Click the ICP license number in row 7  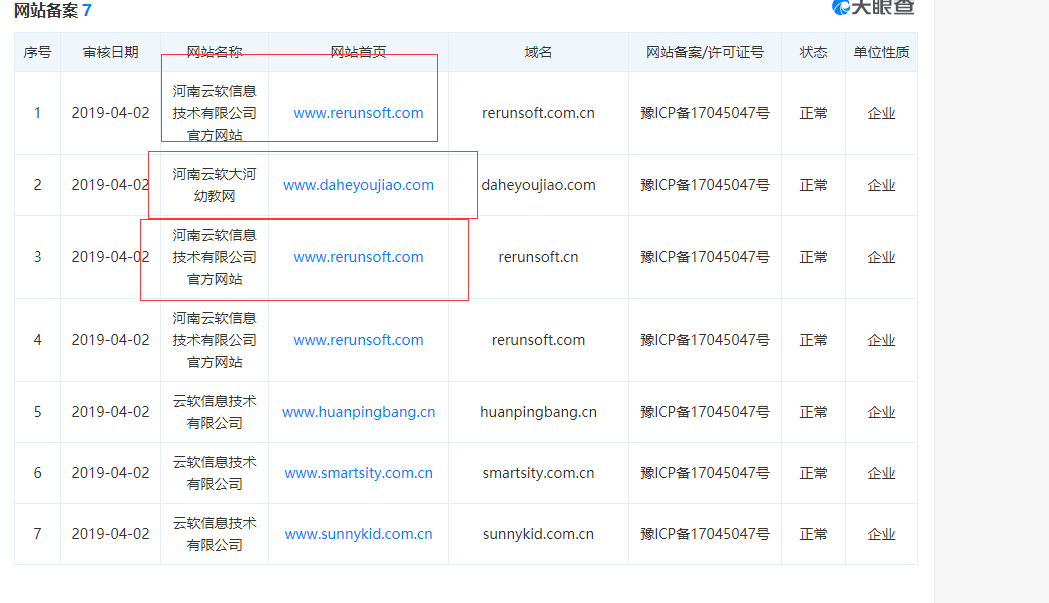(704, 534)
